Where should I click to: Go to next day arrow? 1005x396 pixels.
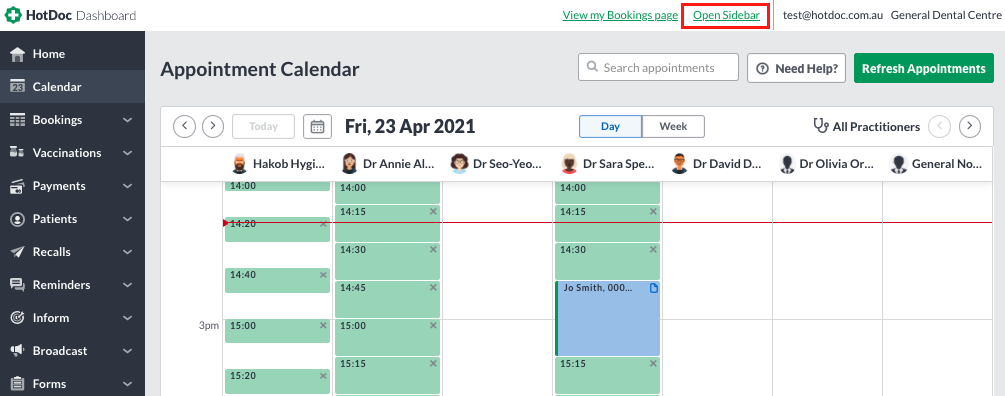(213, 126)
